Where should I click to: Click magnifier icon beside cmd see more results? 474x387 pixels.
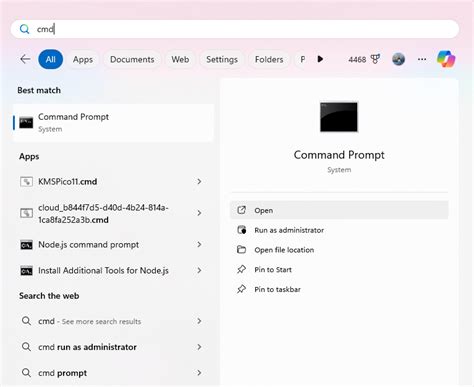click(x=26, y=321)
